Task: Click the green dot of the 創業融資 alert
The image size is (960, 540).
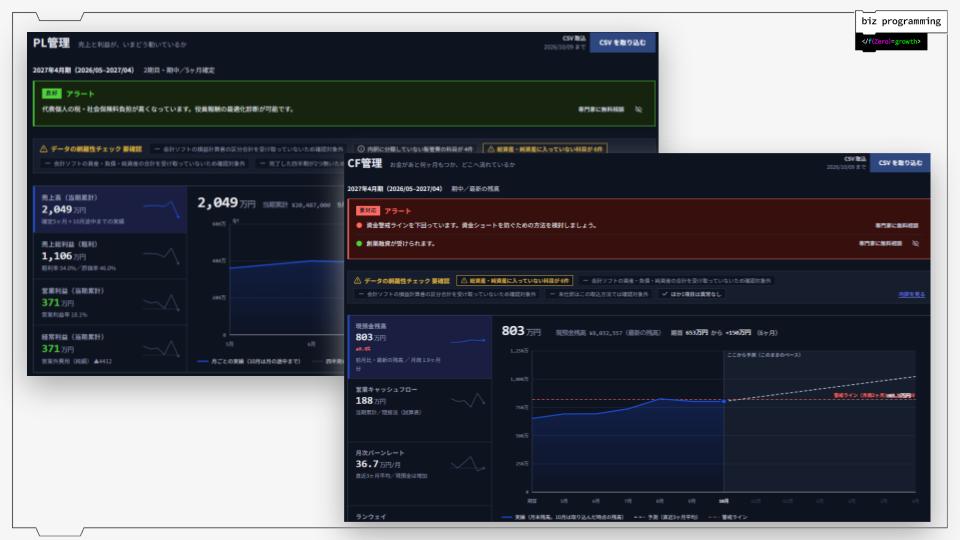Action: [359, 243]
